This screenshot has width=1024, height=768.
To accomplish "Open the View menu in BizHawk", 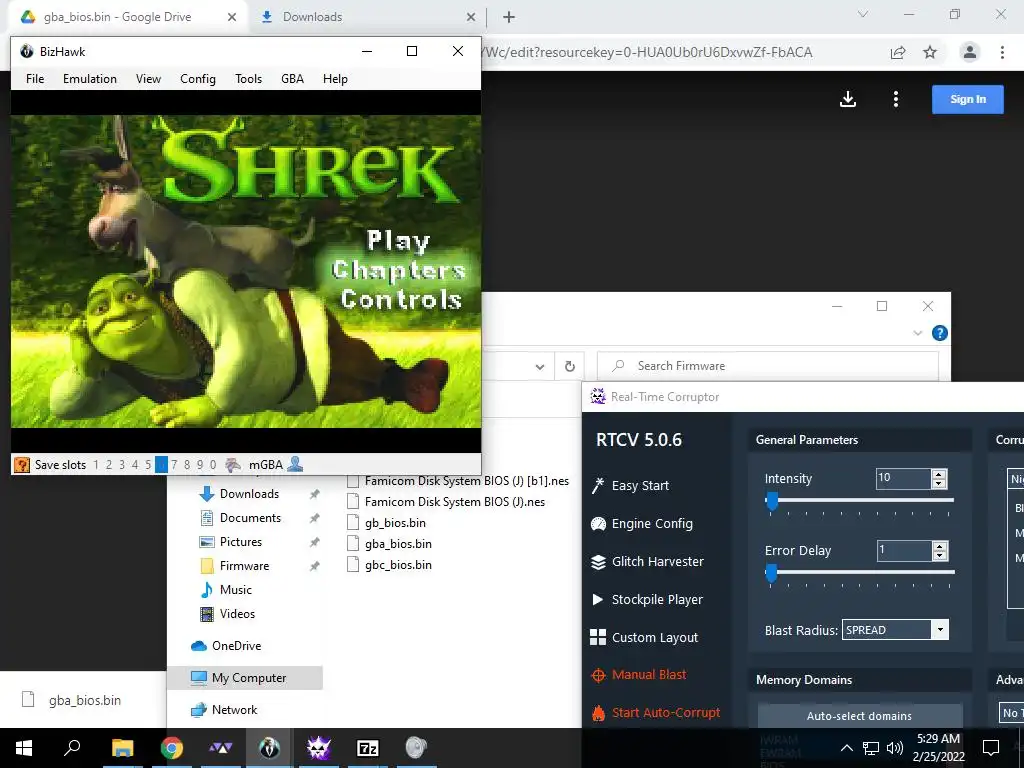I will point(148,79).
